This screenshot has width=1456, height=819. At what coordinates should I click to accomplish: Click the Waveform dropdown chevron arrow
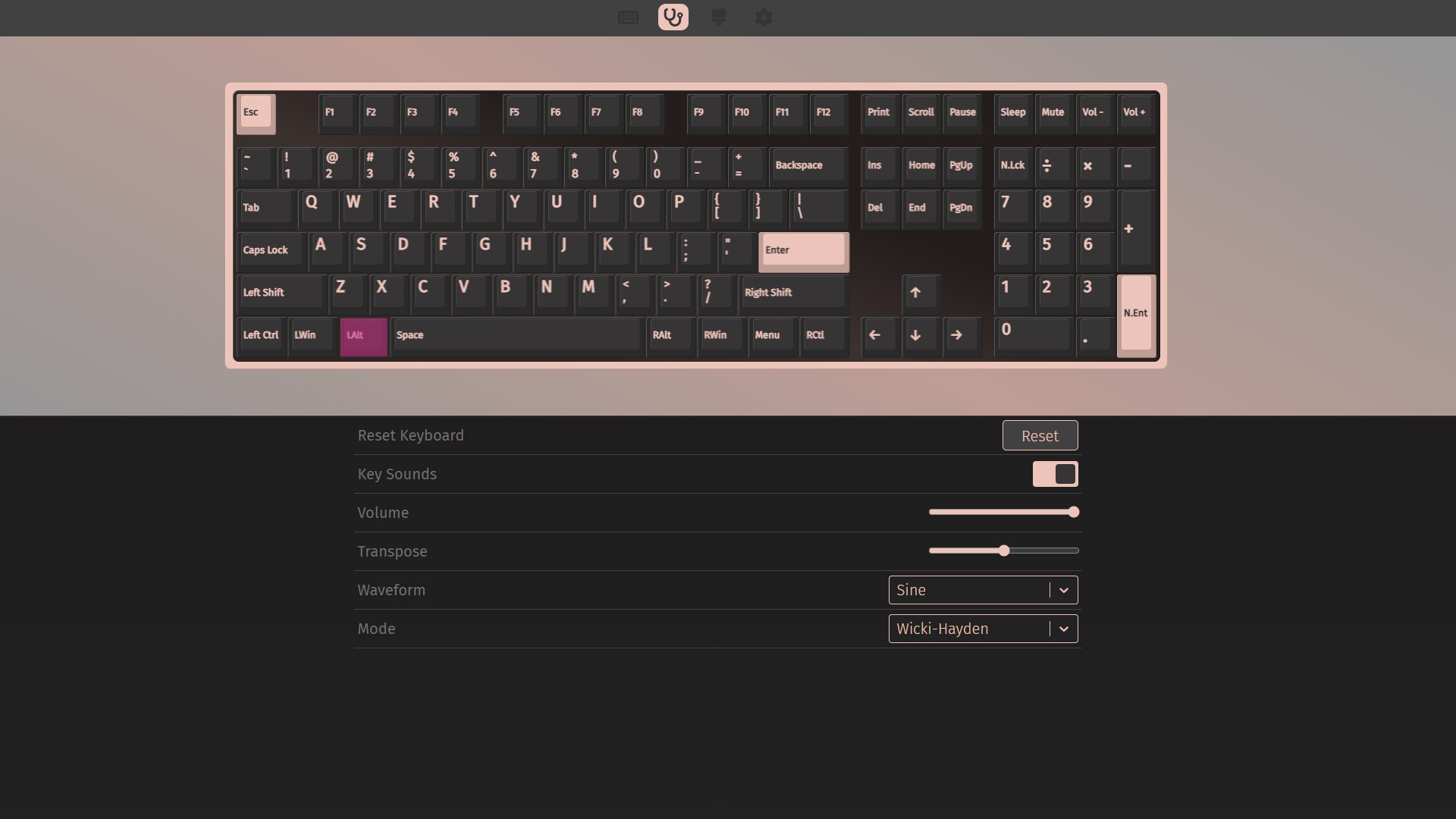(x=1063, y=590)
